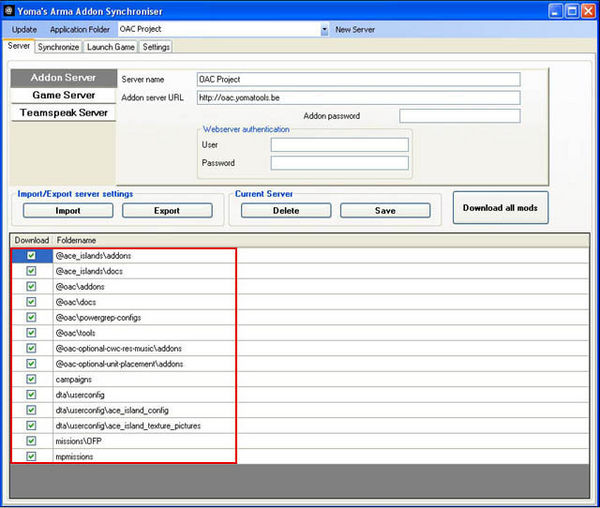600x508 pixels.
Task: Click the Export button
Action: tap(167, 211)
